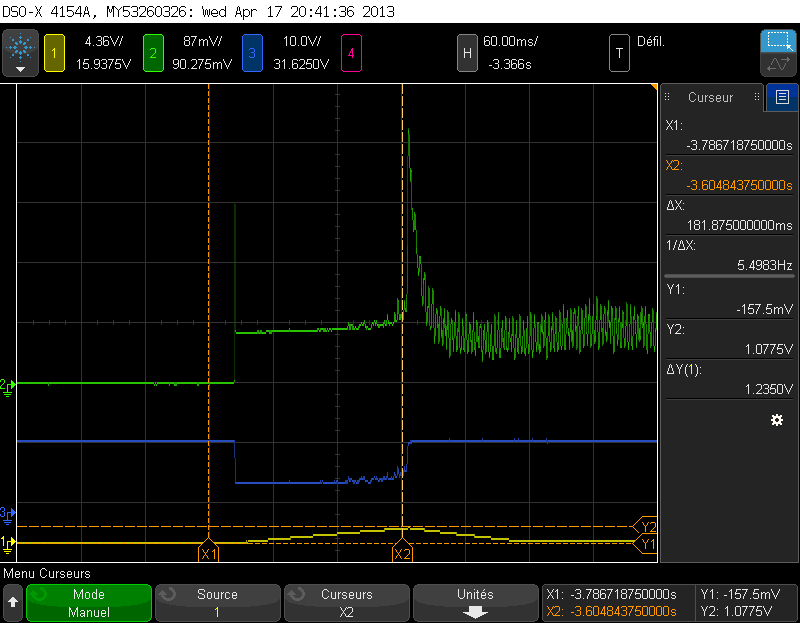This screenshot has width=800, height=623.
Task: Click channel 3 ground level indicator
Action: [x=8, y=514]
